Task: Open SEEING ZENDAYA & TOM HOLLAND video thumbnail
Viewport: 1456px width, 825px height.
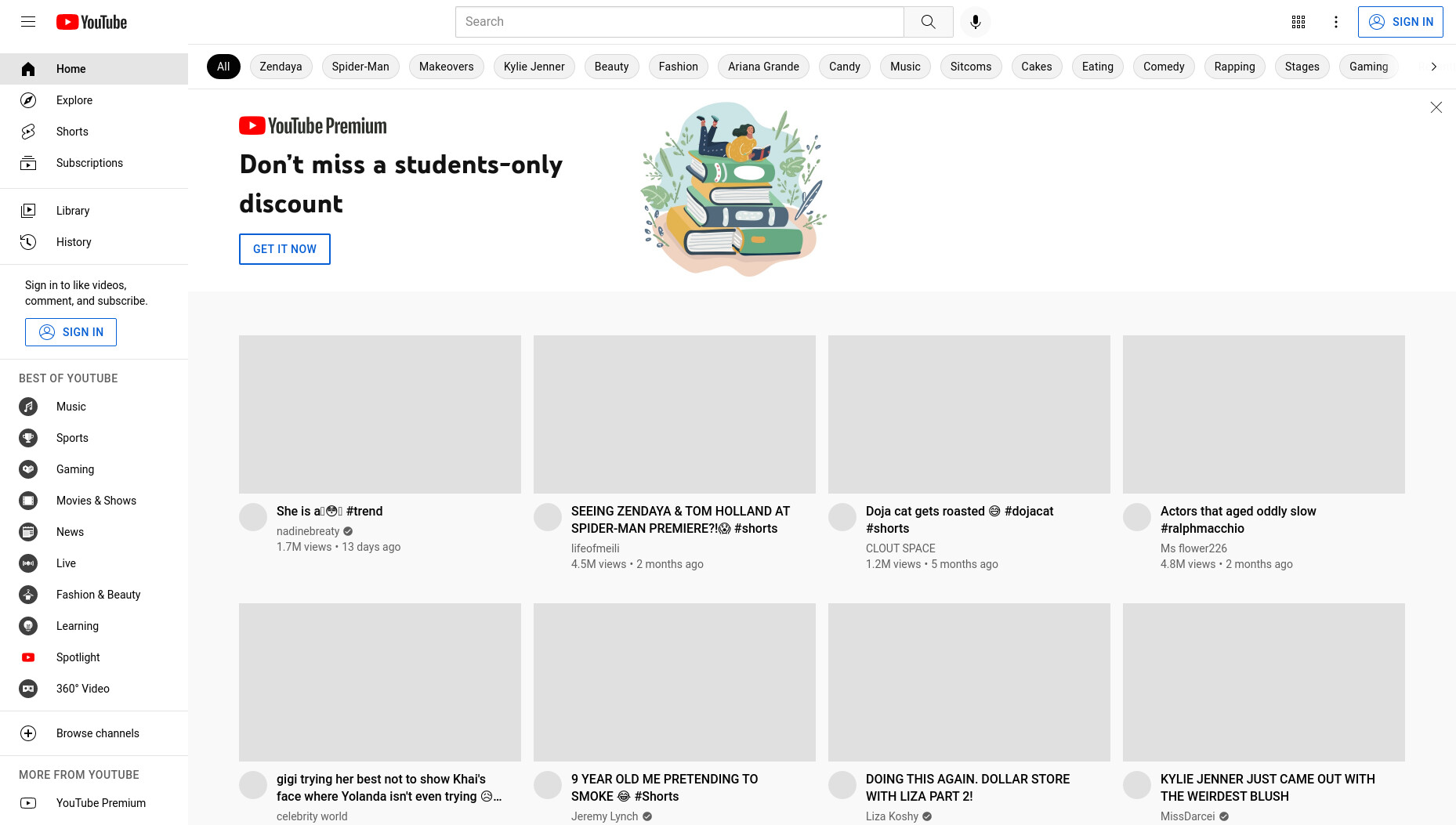Action: click(x=675, y=414)
